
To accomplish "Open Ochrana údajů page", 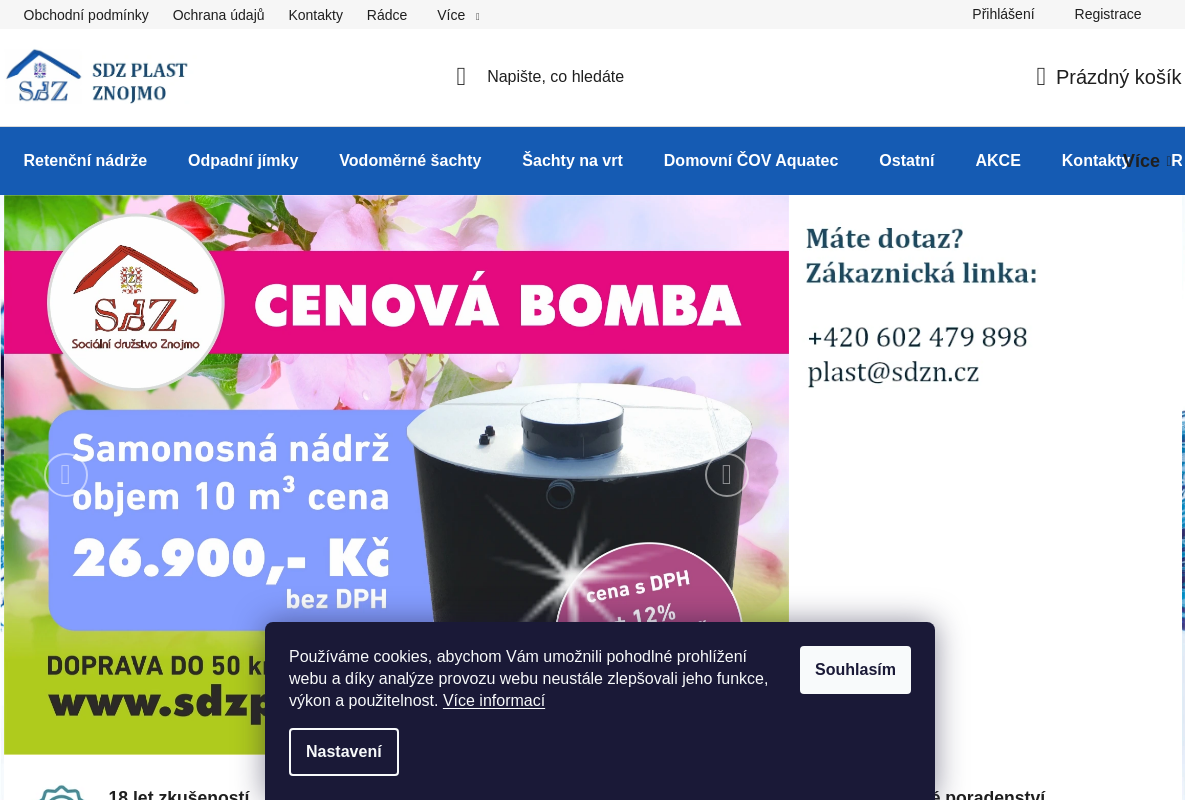I will click(x=218, y=15).
